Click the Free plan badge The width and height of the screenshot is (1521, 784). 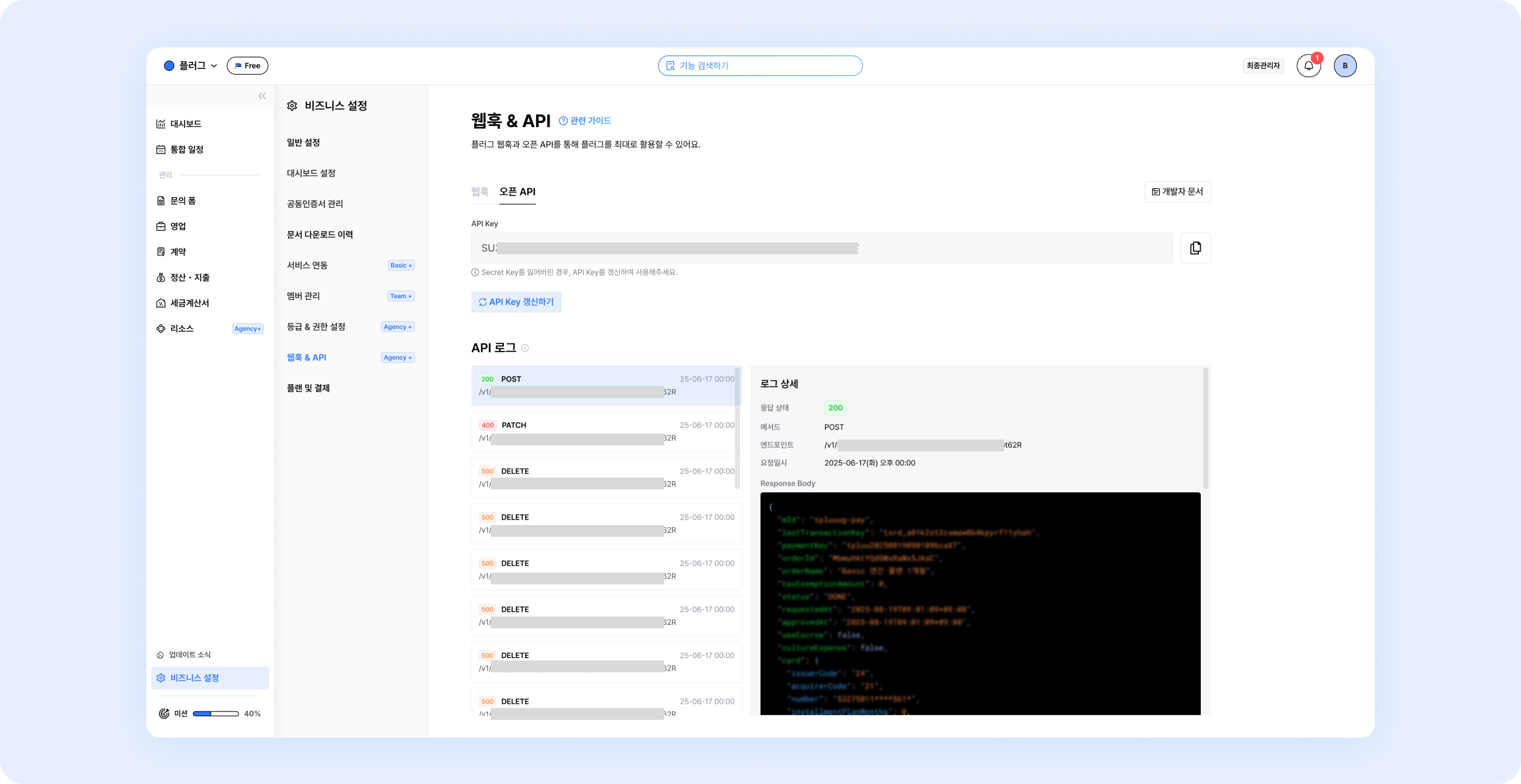[x=247, y=66]
